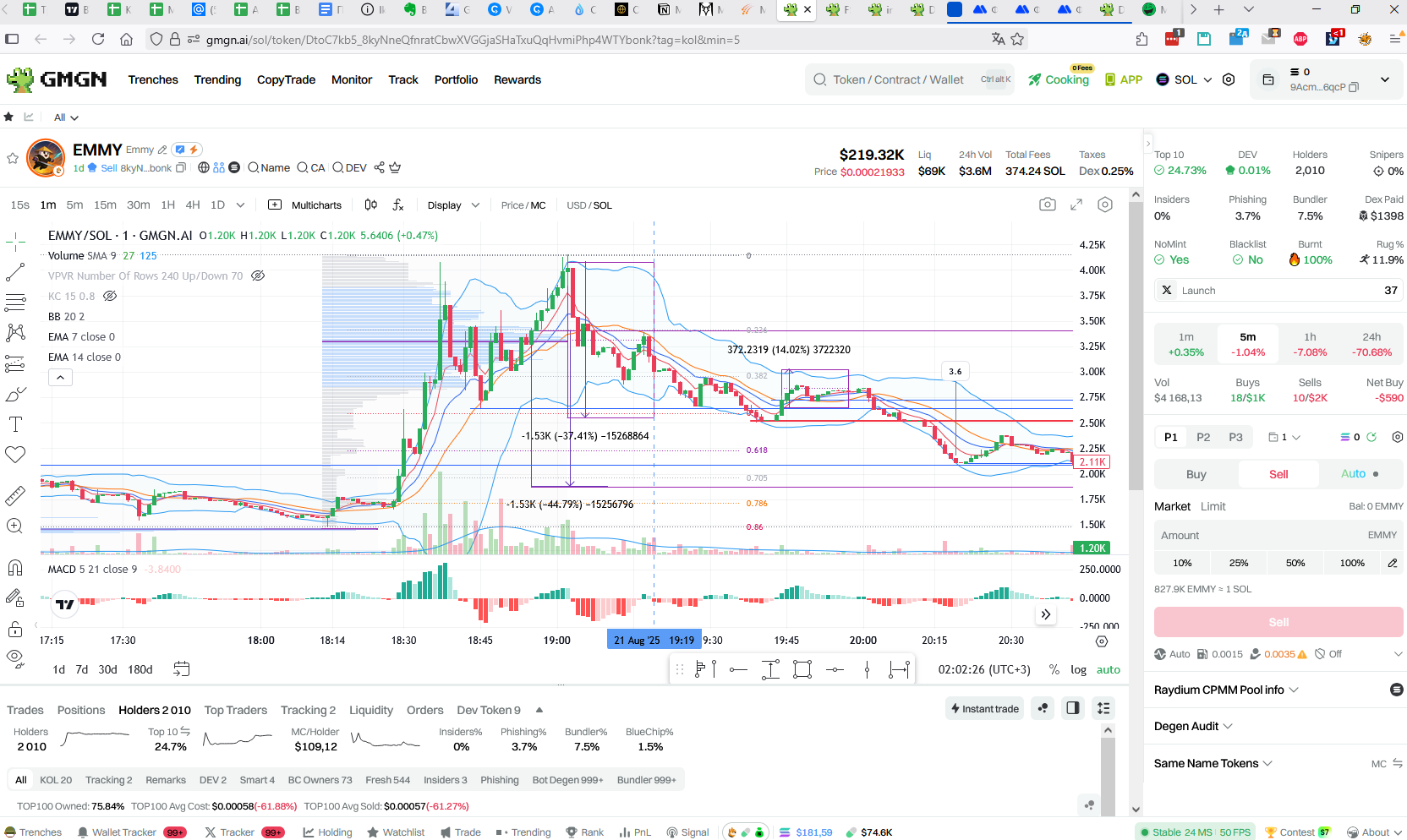
Task: Open X Launch search row
Action: [x=1278, y=290]
